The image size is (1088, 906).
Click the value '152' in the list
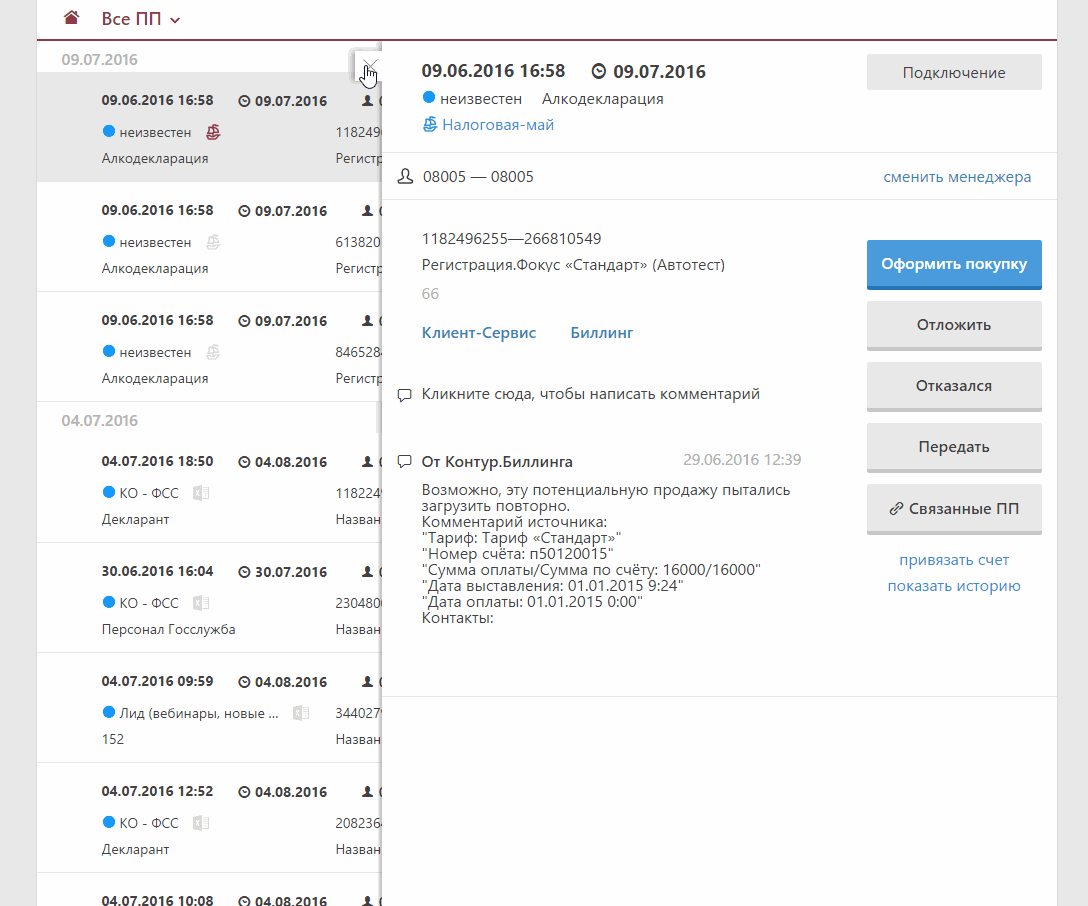coord(112,740)
